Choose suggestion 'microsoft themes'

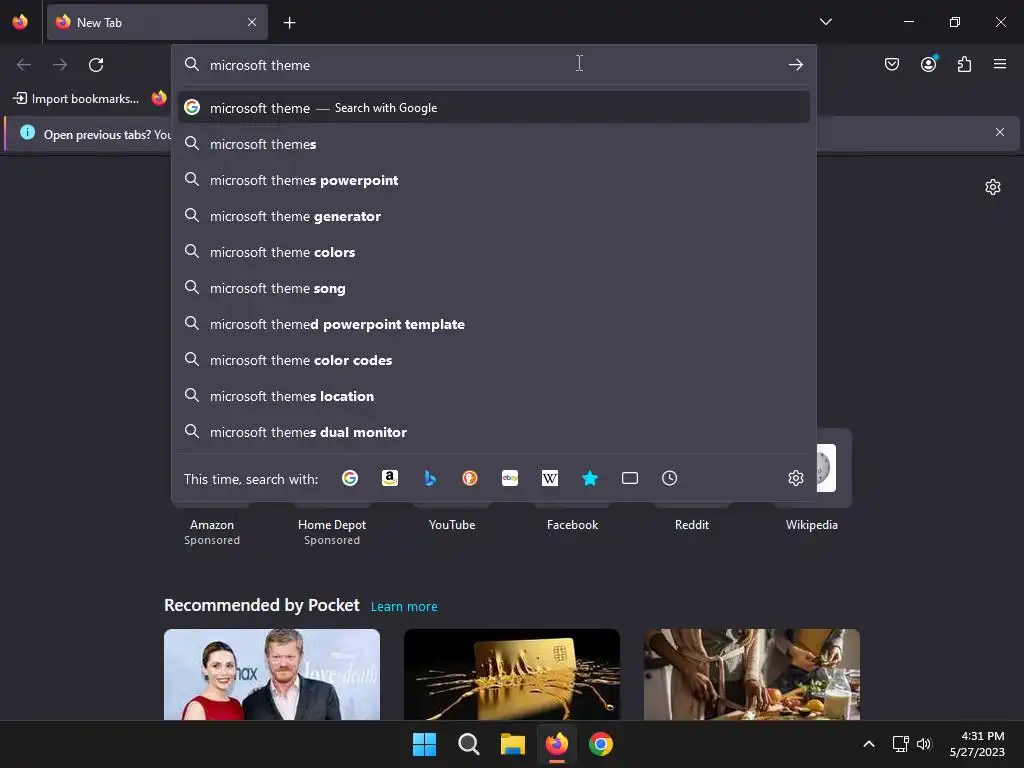[494, 144]
